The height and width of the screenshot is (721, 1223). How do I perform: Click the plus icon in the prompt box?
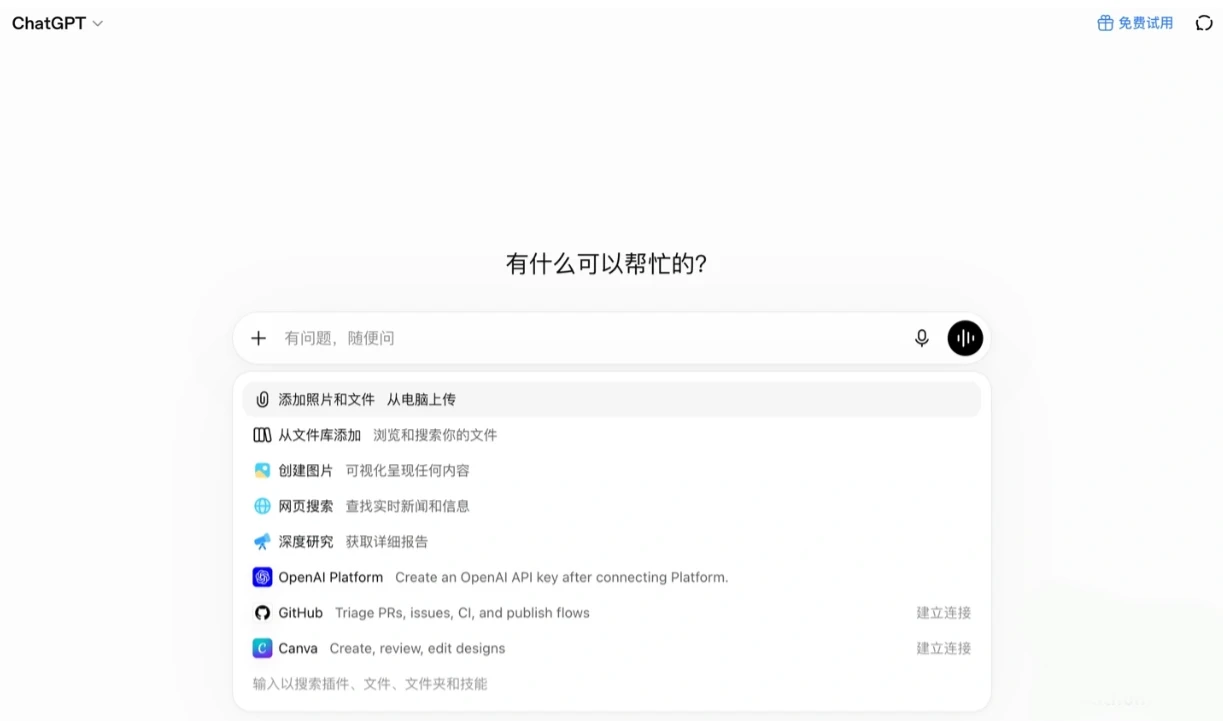pos(258,338)
